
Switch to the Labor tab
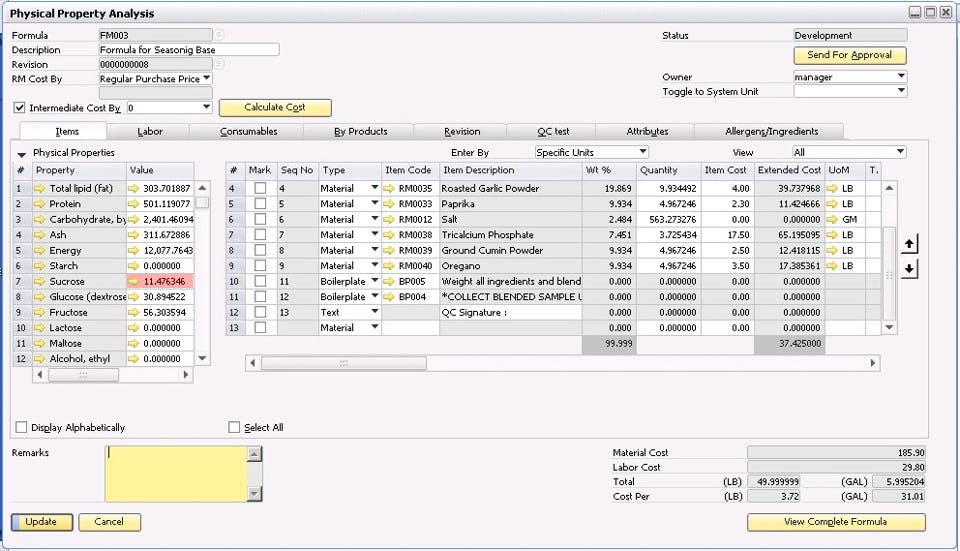(x=149, y=131)
